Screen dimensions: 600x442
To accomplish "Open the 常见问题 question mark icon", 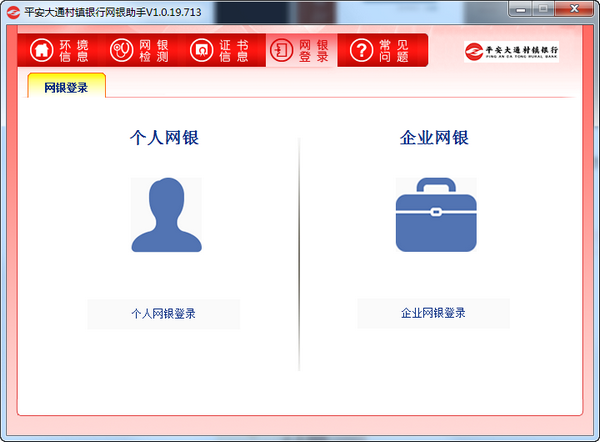I will [361, 50].
